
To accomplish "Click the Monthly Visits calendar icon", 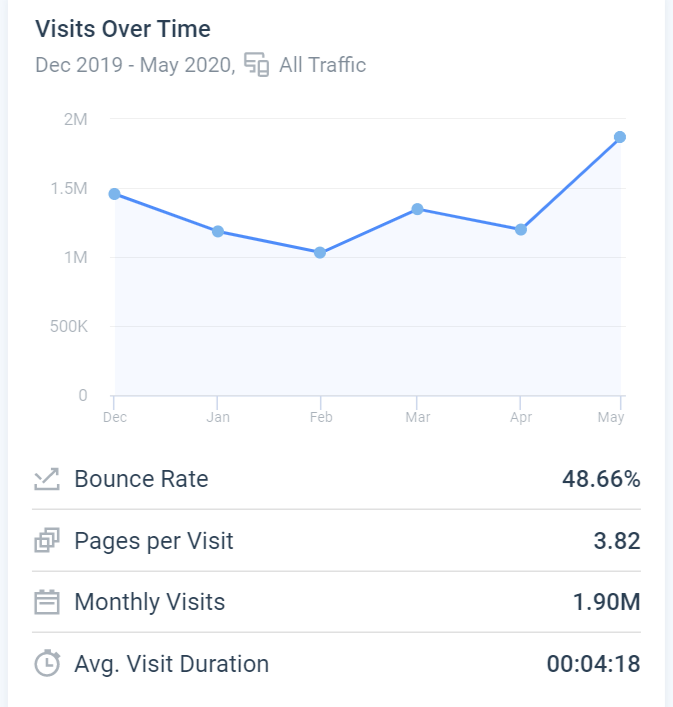I will click(x=47, y=602).
